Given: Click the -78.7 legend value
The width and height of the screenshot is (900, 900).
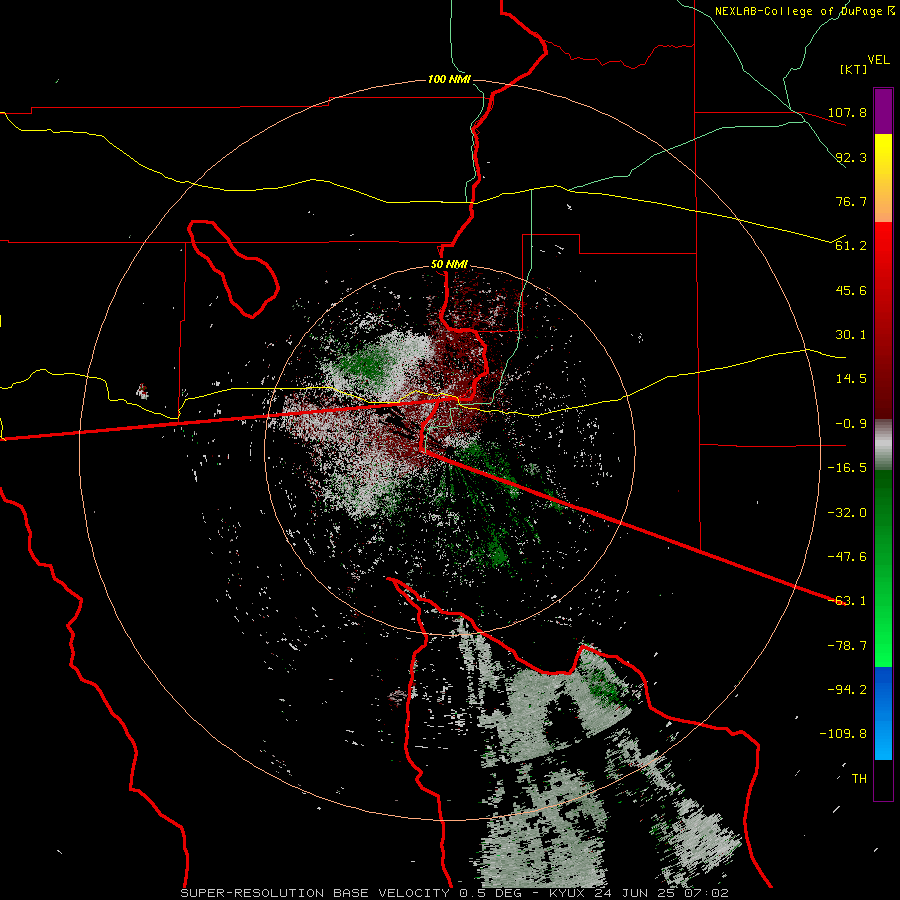Looking at the screenshot, I should pos(847,646).
